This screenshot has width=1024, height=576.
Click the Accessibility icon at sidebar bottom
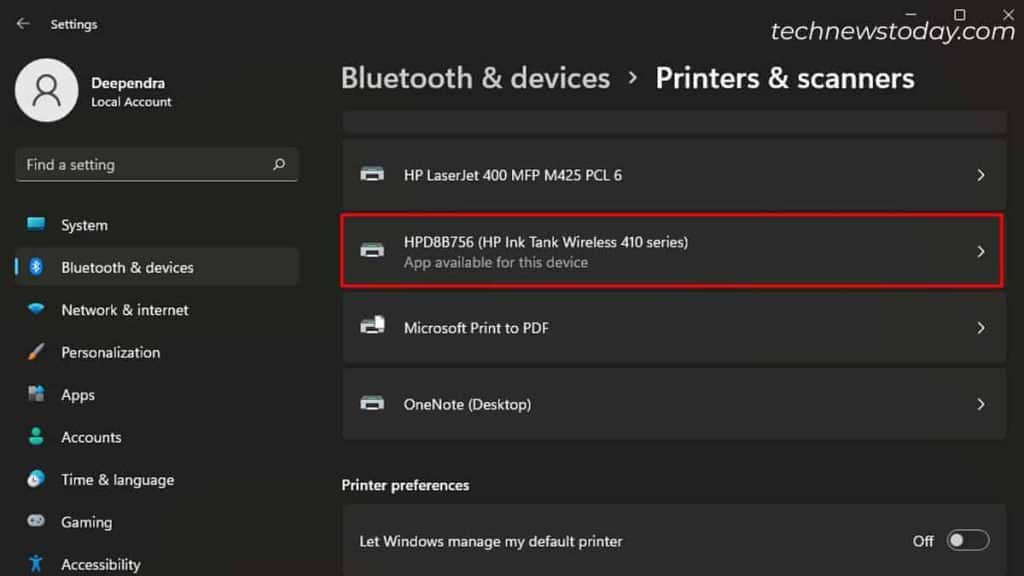point(35,563)
